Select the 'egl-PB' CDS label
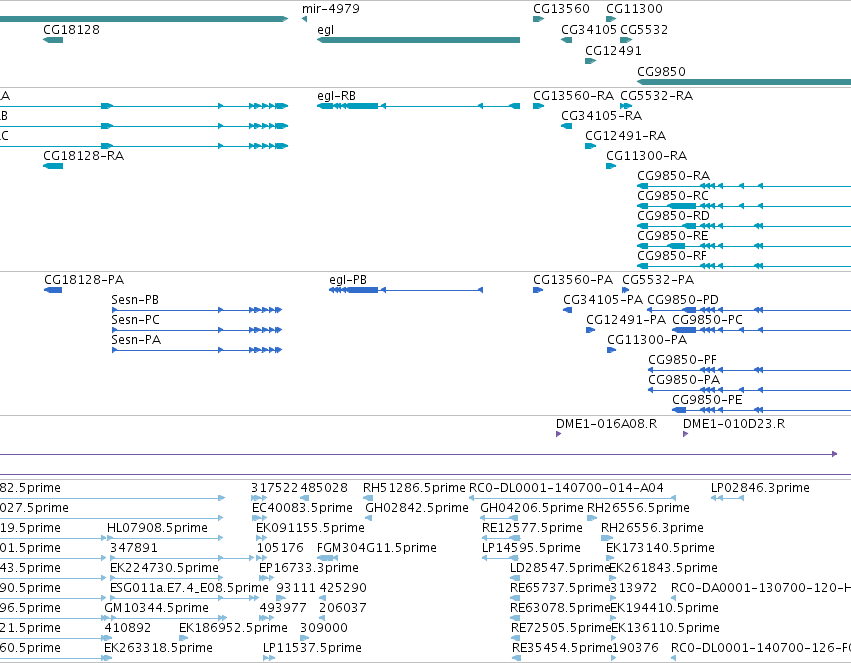 (348, 280)
